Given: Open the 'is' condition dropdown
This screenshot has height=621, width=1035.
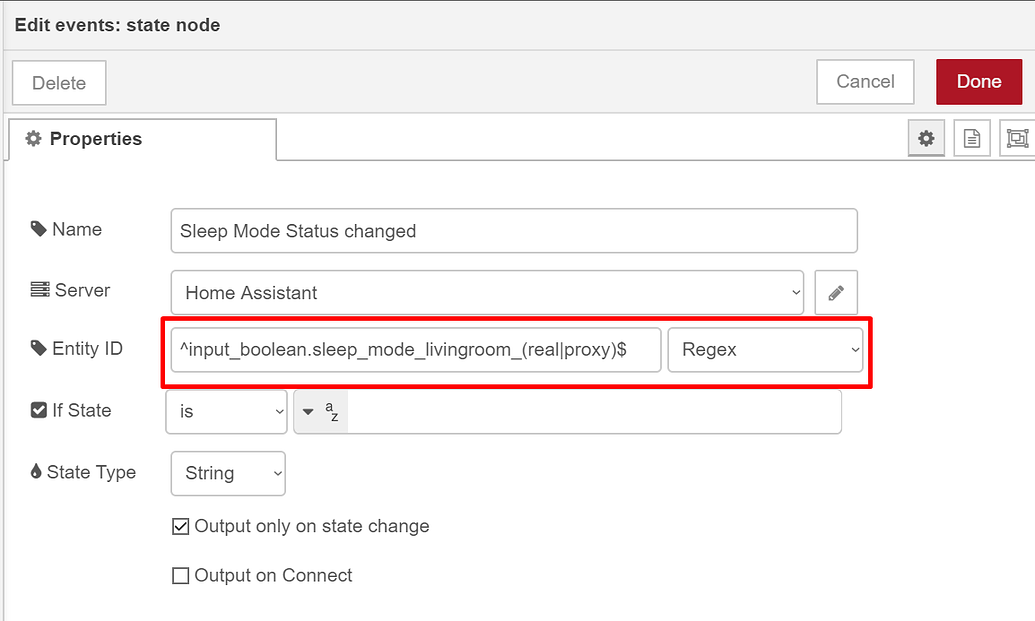Looking at the screenshot, I should click(x=226, y=410).
